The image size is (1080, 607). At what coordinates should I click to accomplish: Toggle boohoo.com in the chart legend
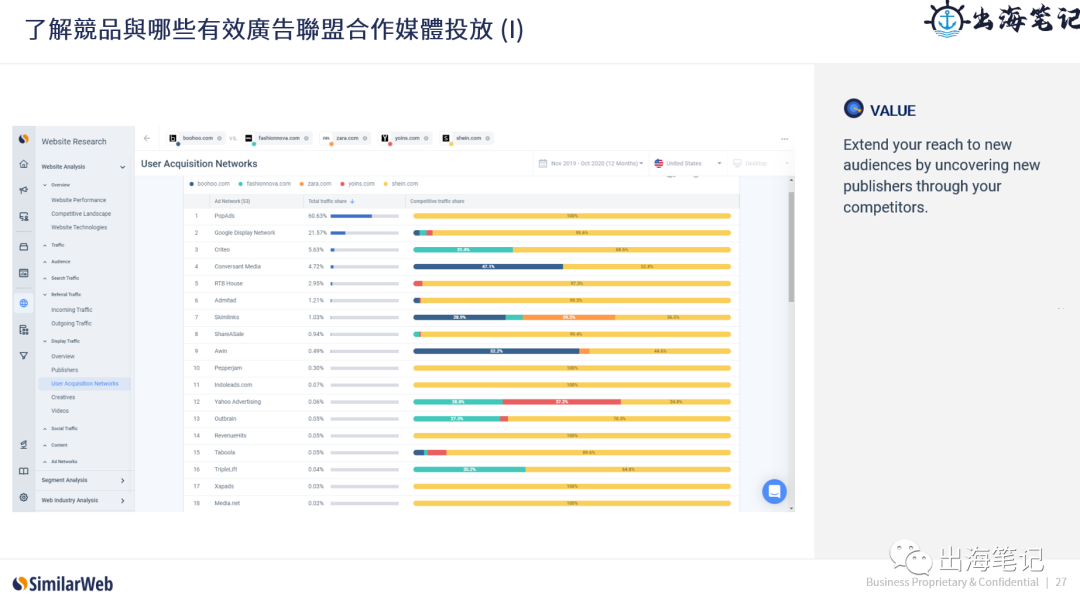click(212, 183)
